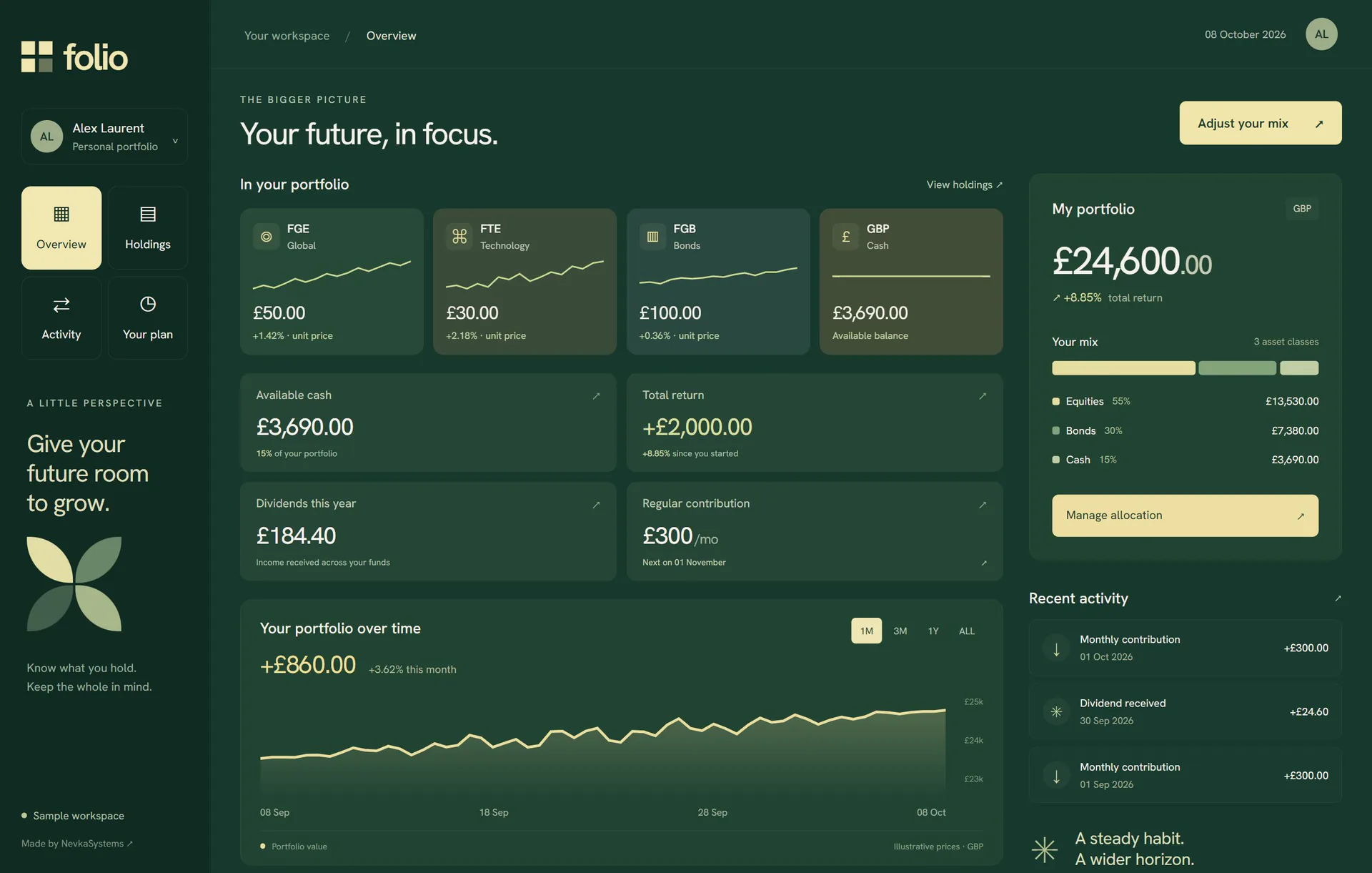This screenshot has height=873, width=1372.
Task: Click the bottom arrow in Regular contribution card
Action: click(x=984, y=563)
